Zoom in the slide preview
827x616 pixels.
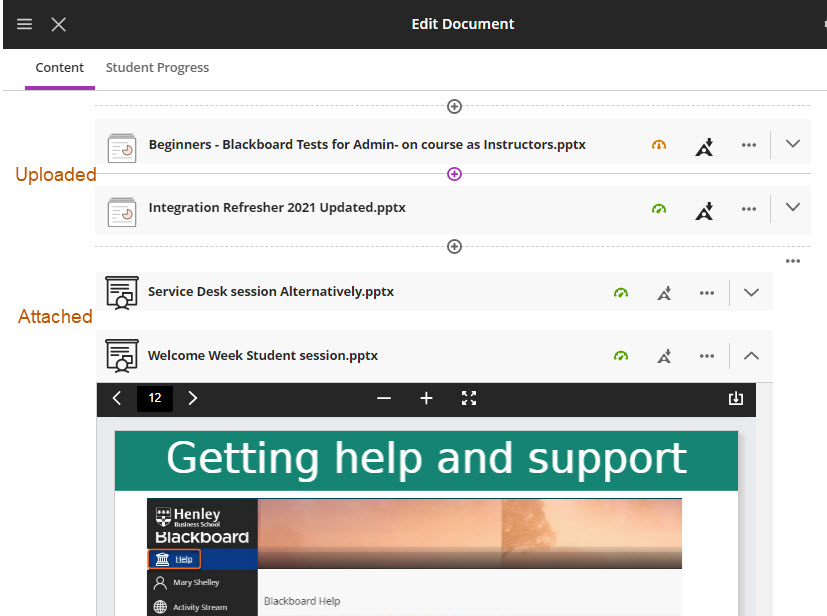[426, 398]
